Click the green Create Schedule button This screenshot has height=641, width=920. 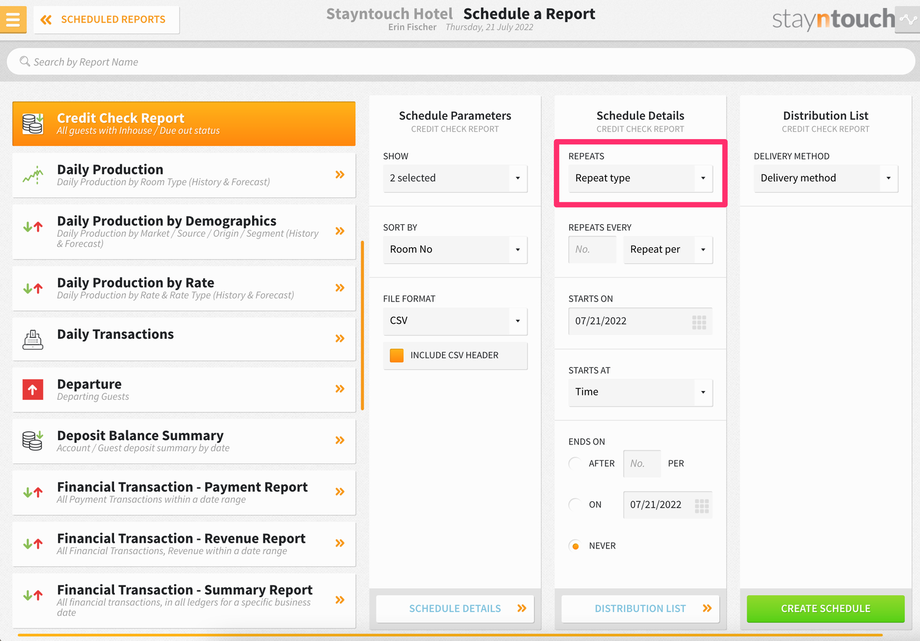coord(826,609)
